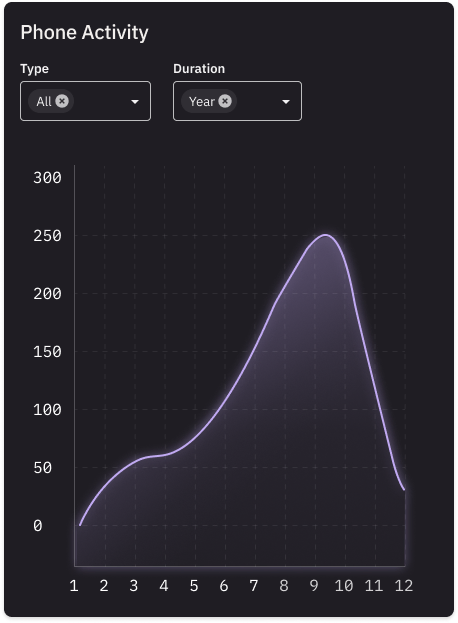Click the Phone Activity heading
The width and height of the screenshot is (458, 623).
(85, 32)
